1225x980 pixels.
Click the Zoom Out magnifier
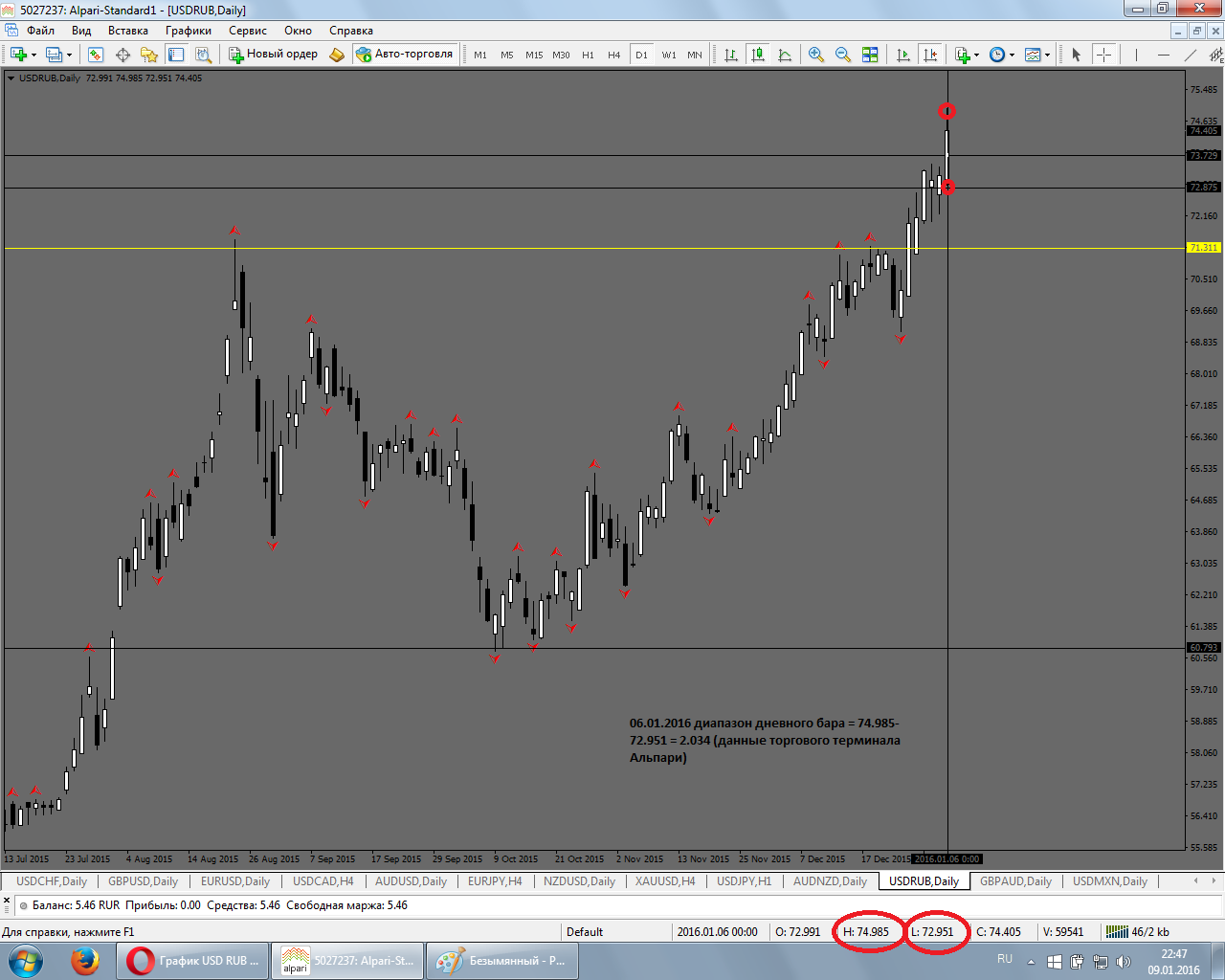843,55
